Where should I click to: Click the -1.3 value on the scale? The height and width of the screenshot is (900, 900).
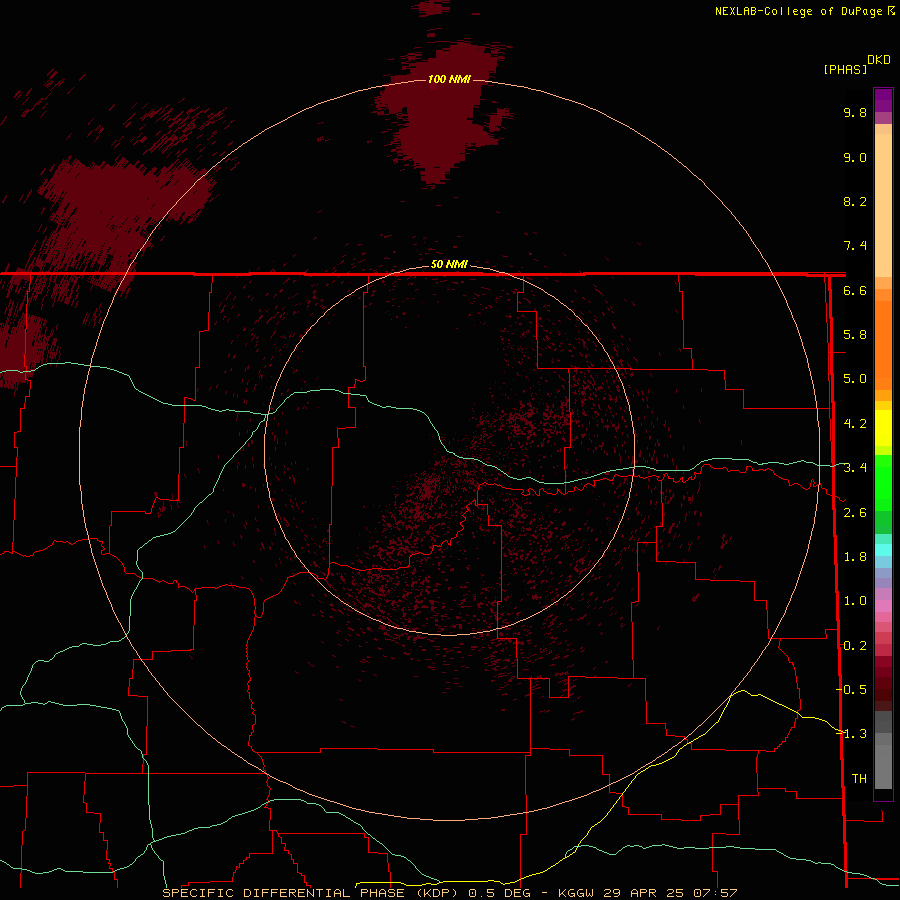click(851, 734)
